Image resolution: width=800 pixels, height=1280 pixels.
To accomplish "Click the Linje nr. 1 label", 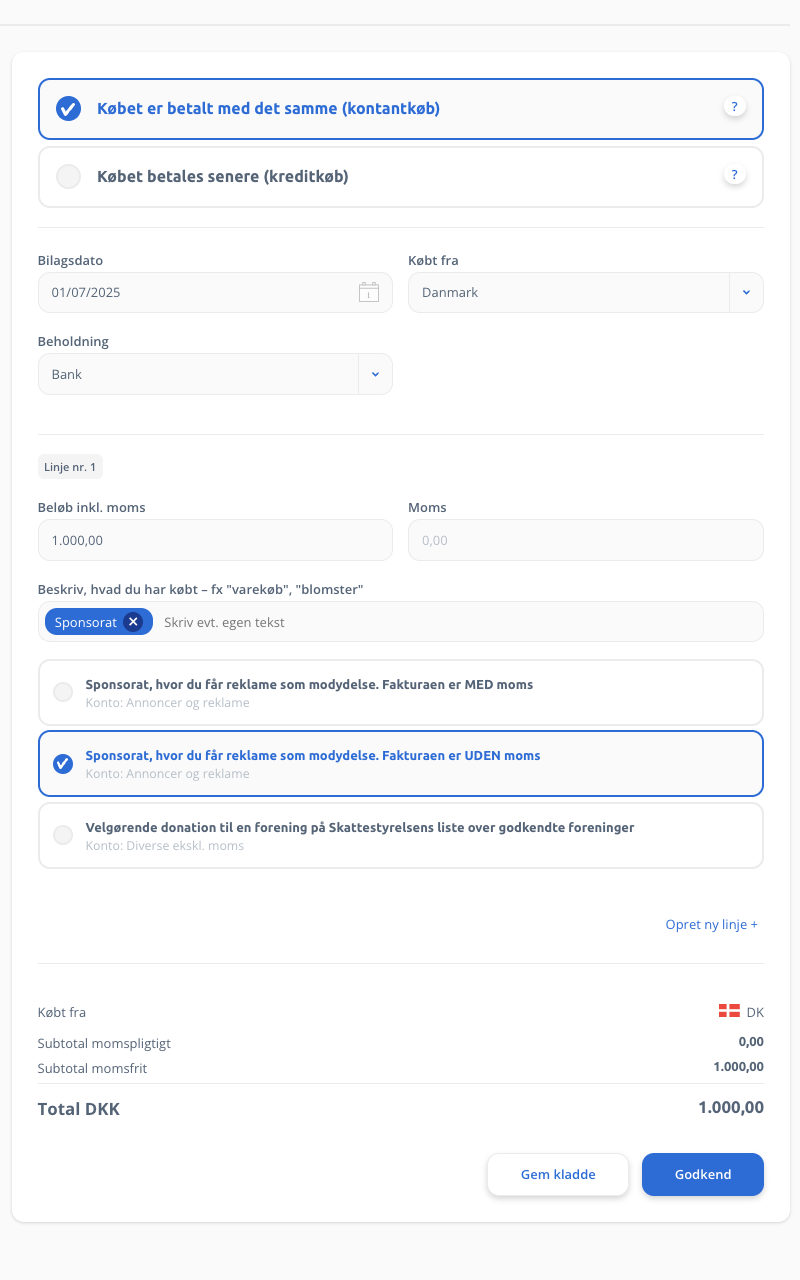I will tap(70, 466).
